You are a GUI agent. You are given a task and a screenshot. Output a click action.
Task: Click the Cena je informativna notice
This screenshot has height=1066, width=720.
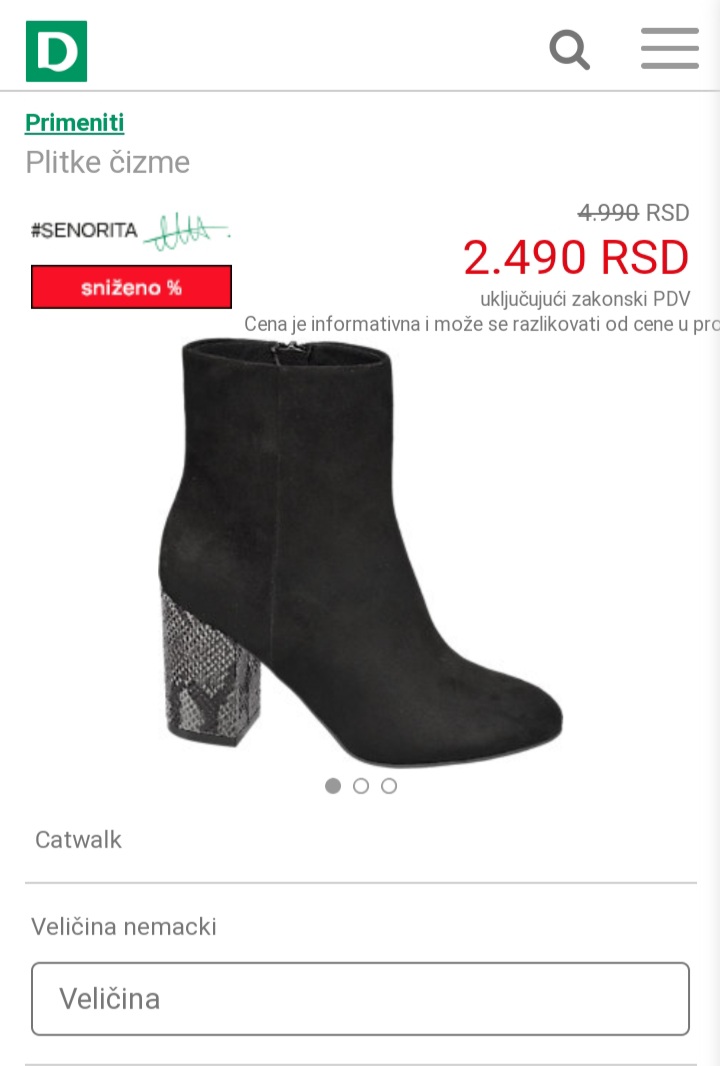point(481,324)
